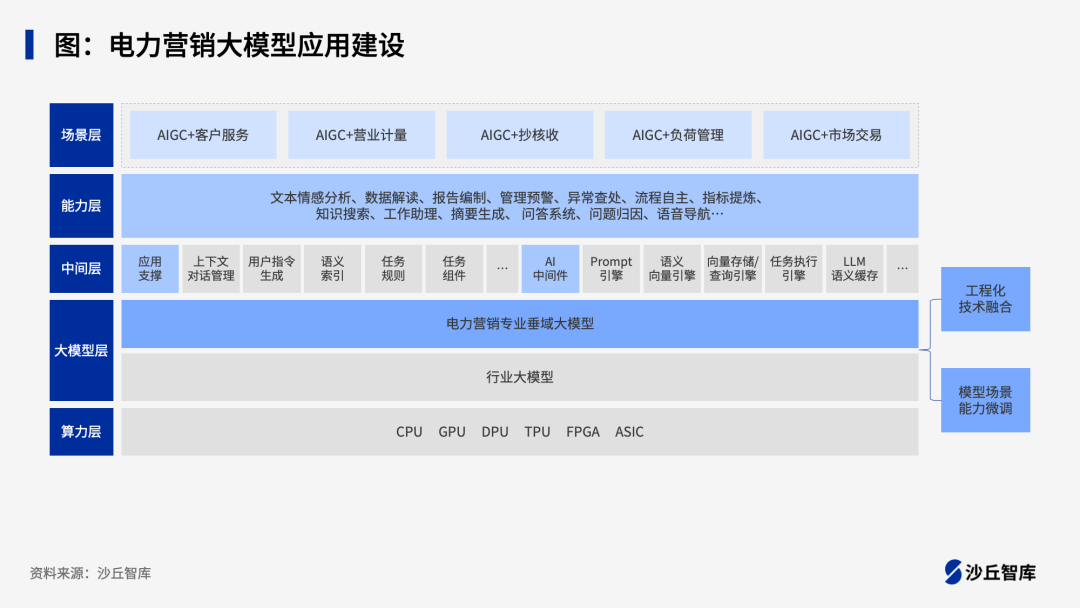
Task: Toggle the 模型场景能力微调 side panel
Action: click(985, 399)
